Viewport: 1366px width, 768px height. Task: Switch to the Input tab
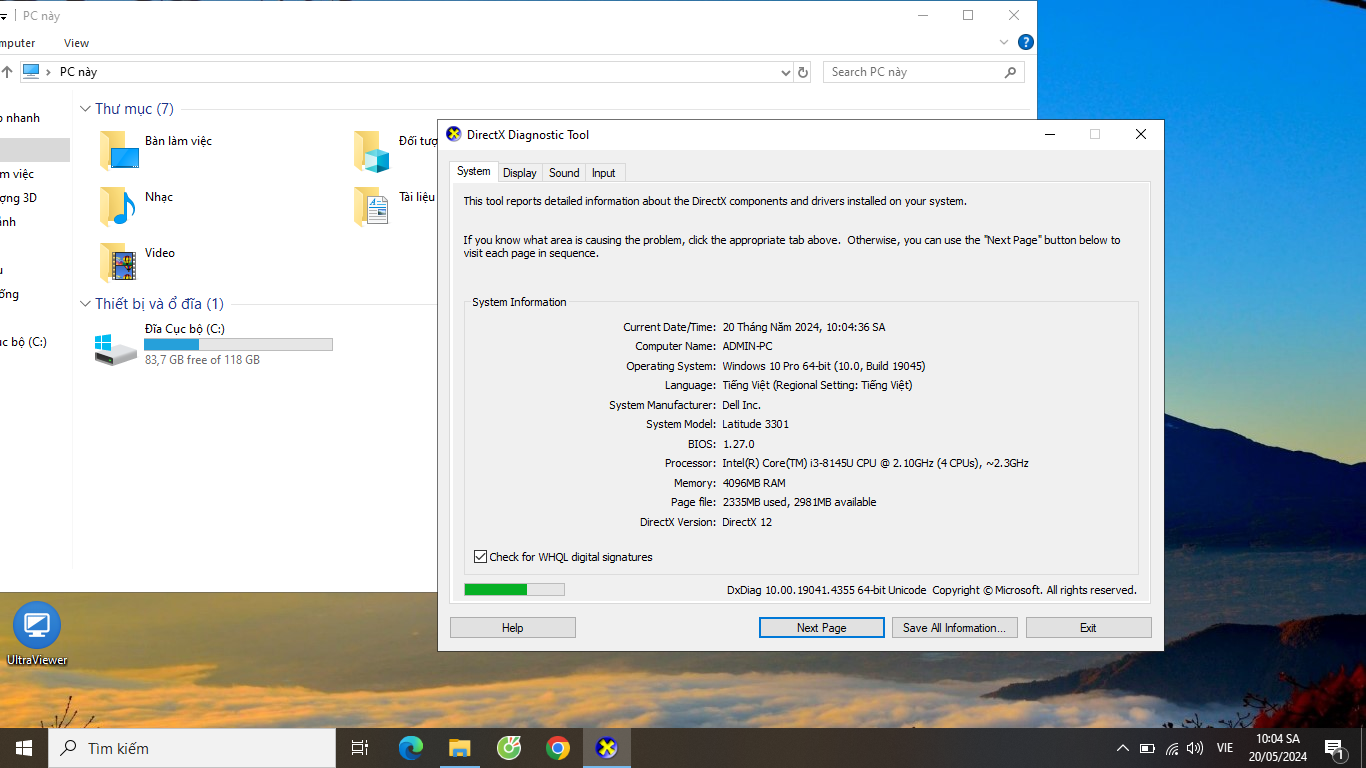[604, 173]
